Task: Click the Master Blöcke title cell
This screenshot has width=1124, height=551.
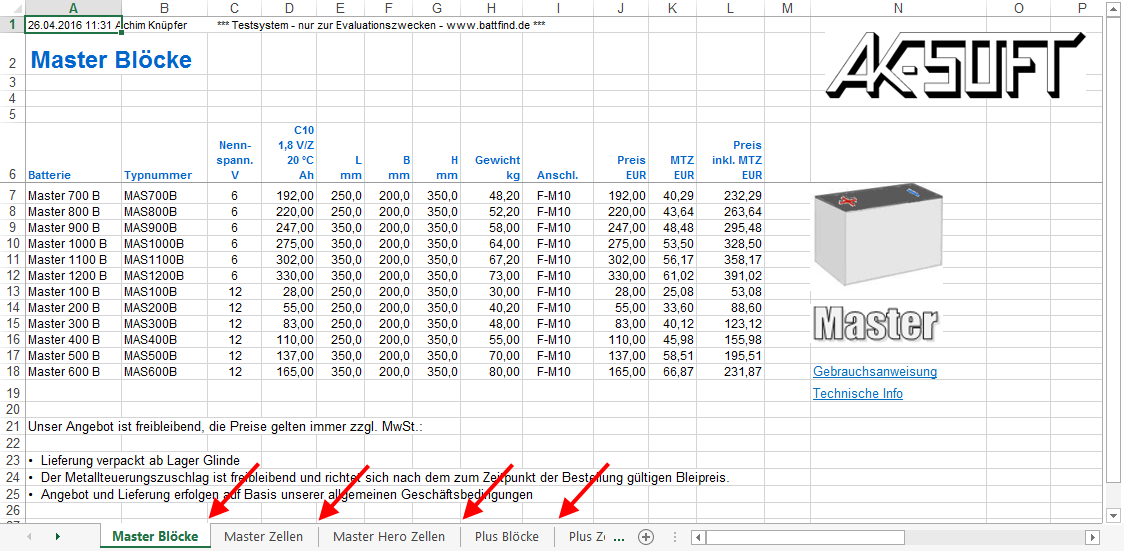Action: (111, 59)
